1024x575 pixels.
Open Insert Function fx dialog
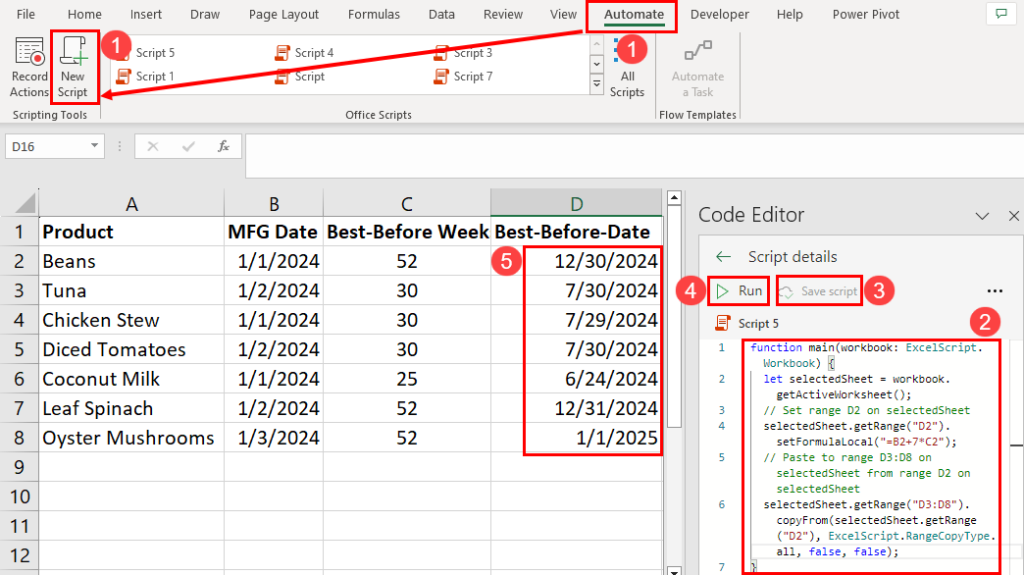[223, 146]
